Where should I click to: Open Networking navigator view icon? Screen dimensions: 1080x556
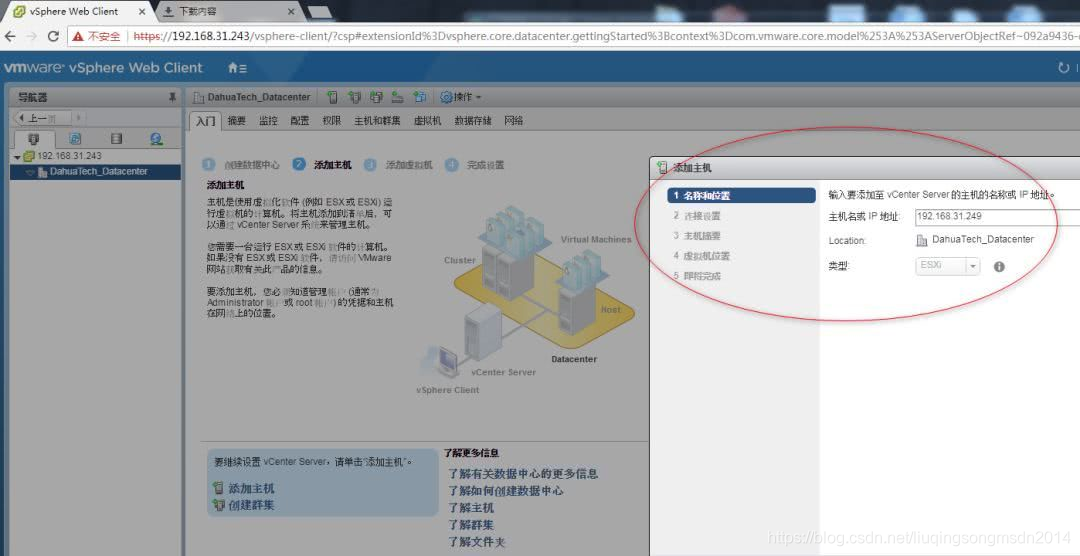[156, 138]
